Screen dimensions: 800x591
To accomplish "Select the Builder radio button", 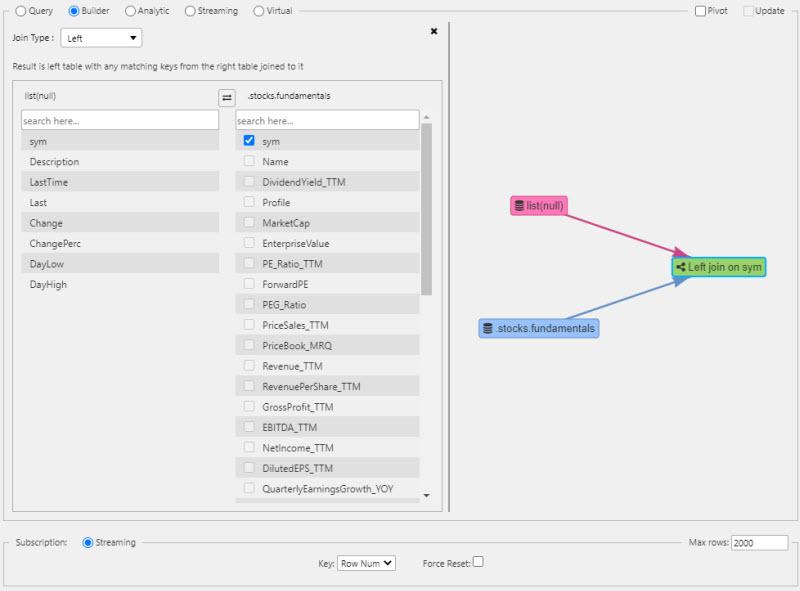I will click(74, 11).
